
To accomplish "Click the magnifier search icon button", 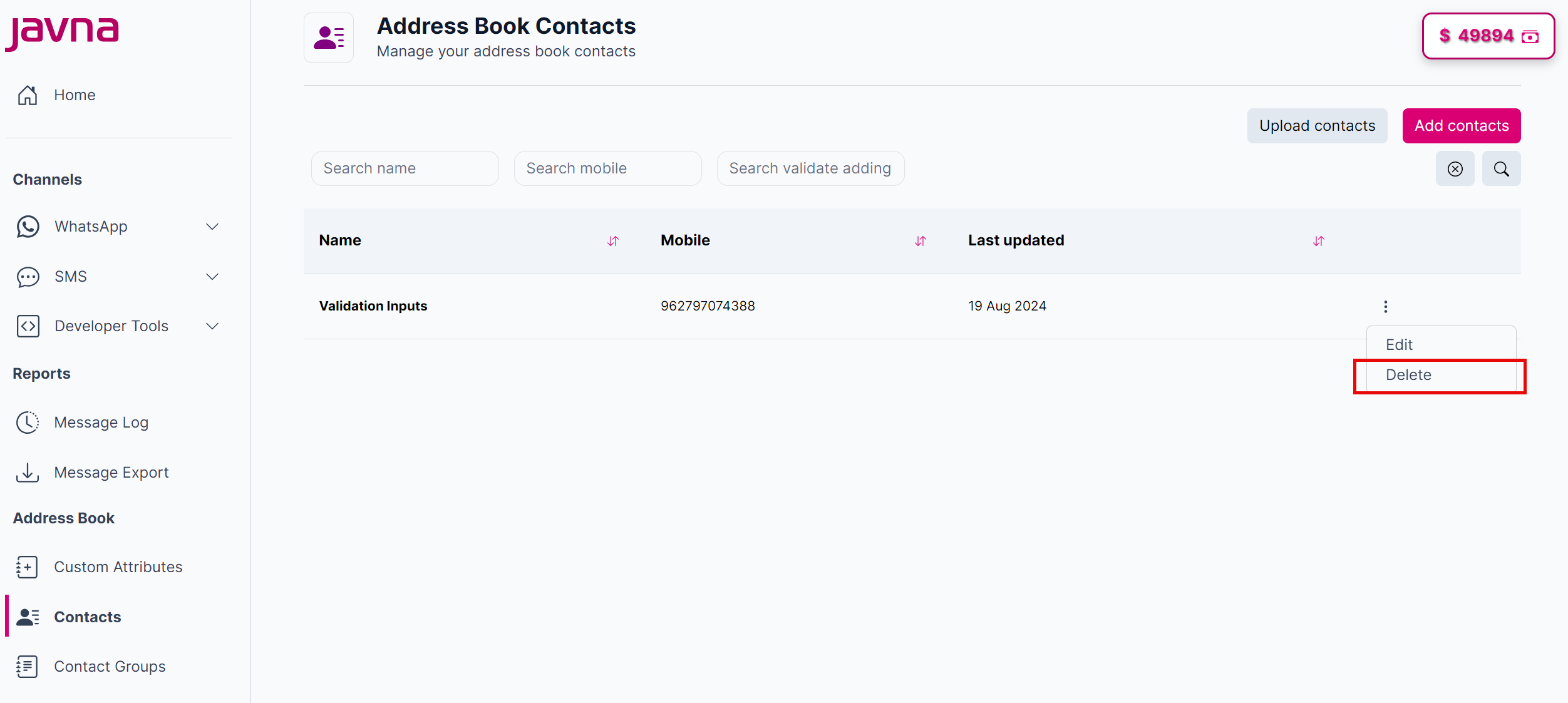I will pos(1501,169).
